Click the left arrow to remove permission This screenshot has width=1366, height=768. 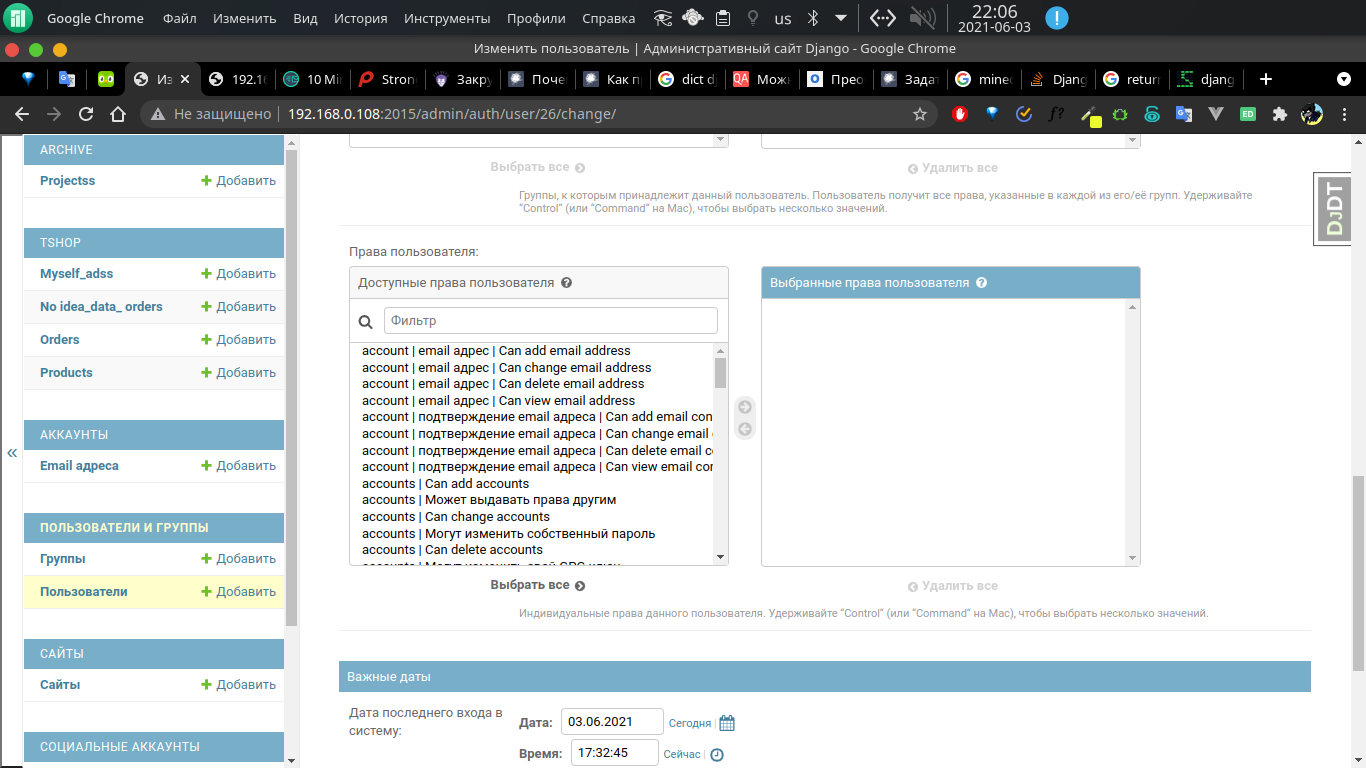pyautogui.click(x=745, y=430)
